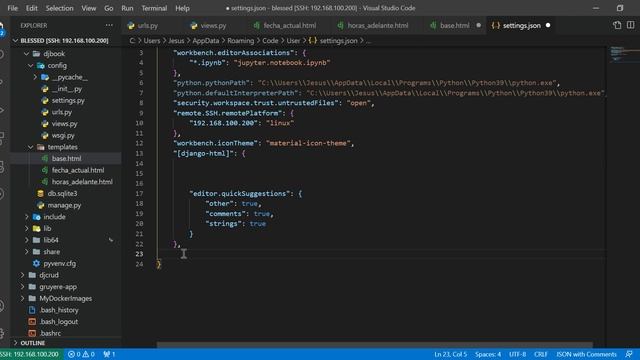Click the Split Editor icon
This screenshot has height=360, width=640.
631,25
